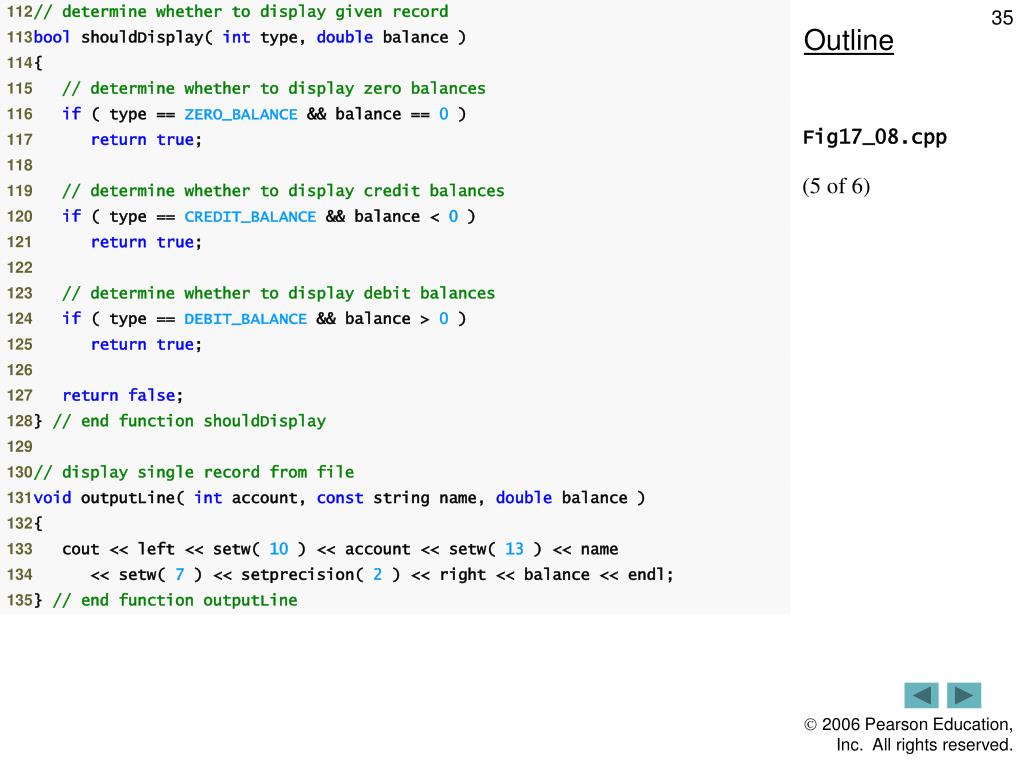Viewport: 1024px width, 768px height.
Task: Click the (5 of 6) label
Action: [836, 186]
